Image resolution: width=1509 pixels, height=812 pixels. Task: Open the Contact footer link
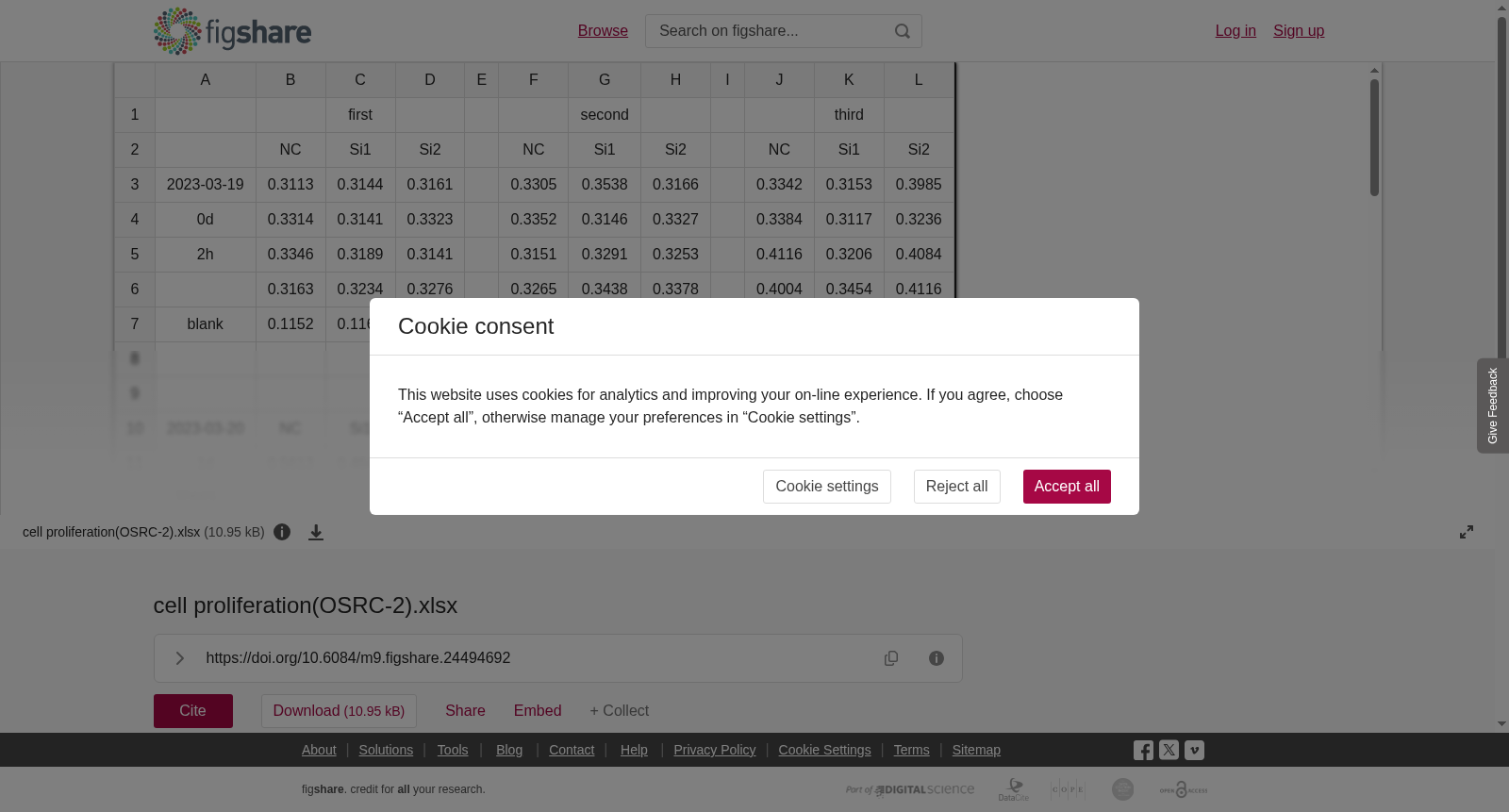pyautogui.click(x=572, y=750)
